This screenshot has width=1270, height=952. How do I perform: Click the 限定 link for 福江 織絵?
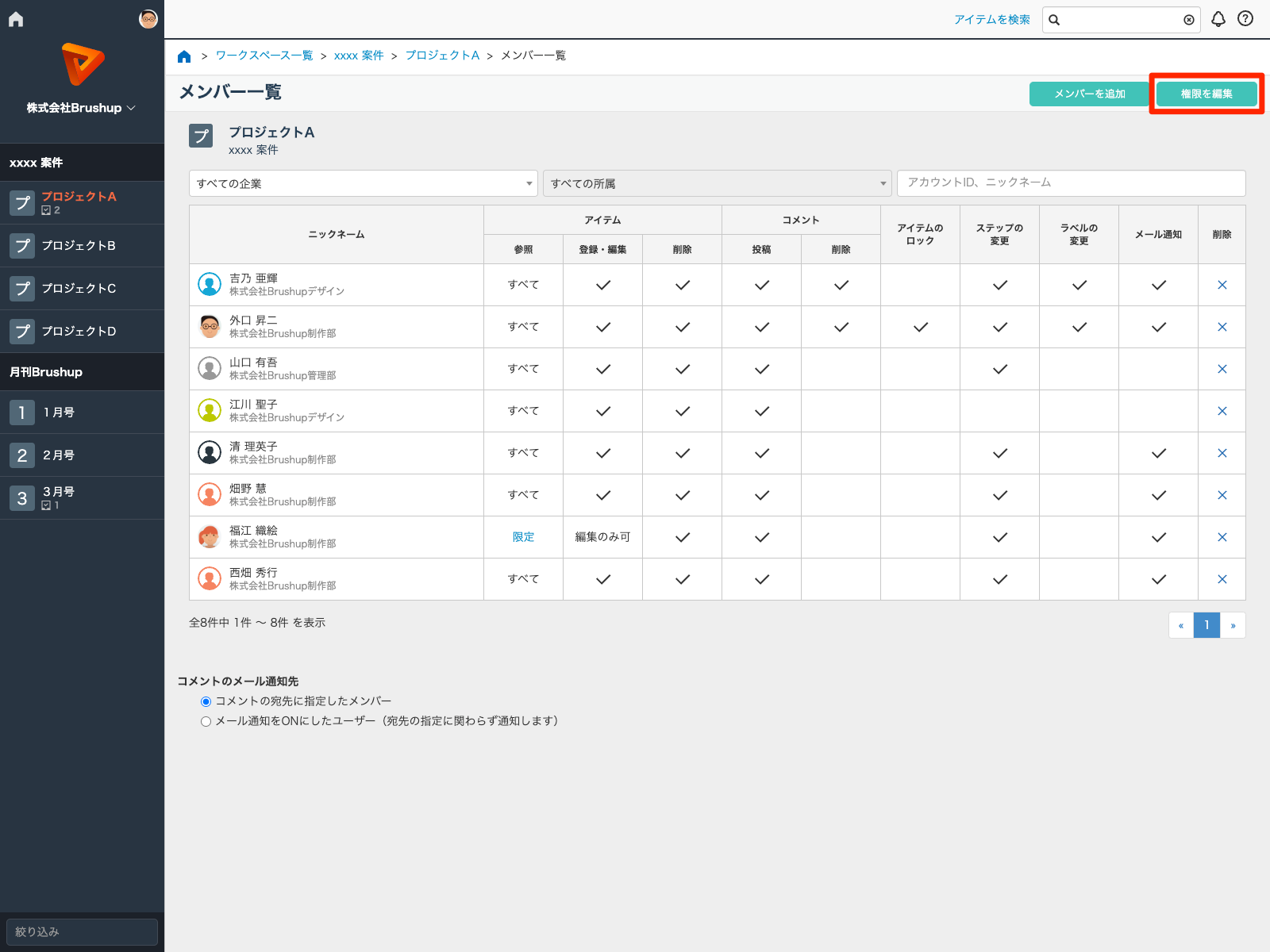(x=523, y=537)
